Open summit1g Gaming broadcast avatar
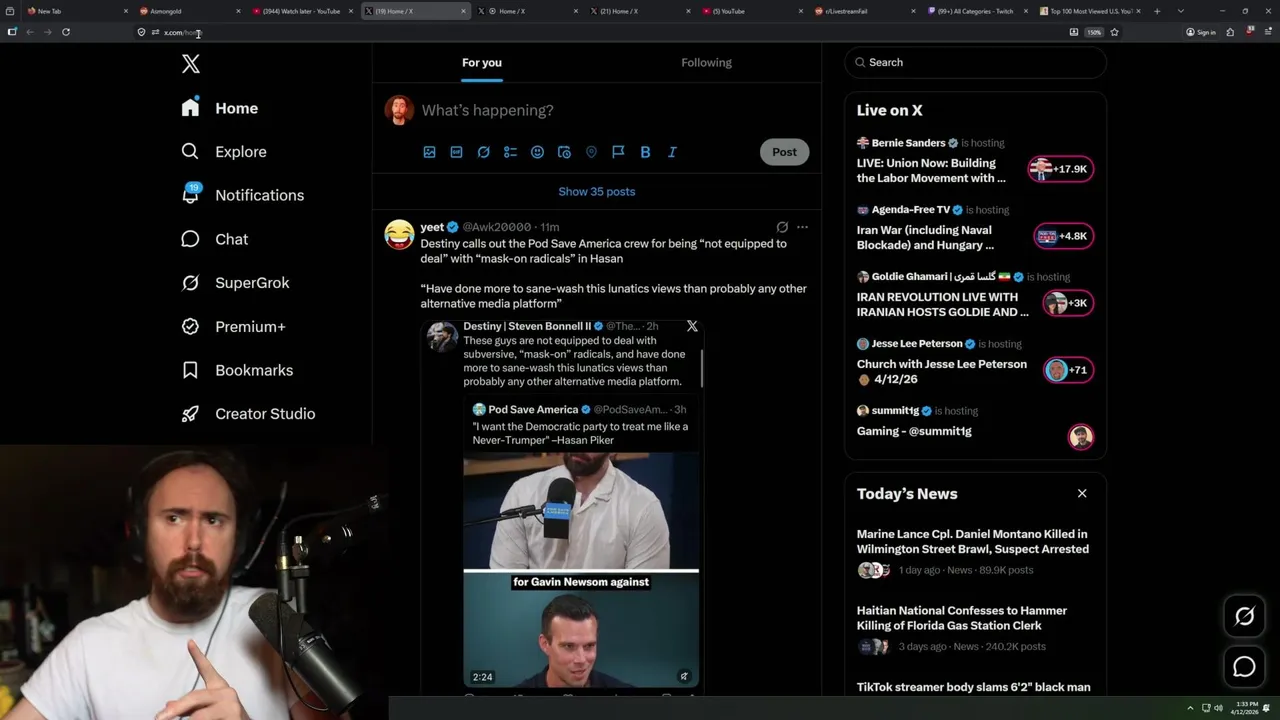The width and height of the screenshot is (1280, 720). coord(1080,437)
